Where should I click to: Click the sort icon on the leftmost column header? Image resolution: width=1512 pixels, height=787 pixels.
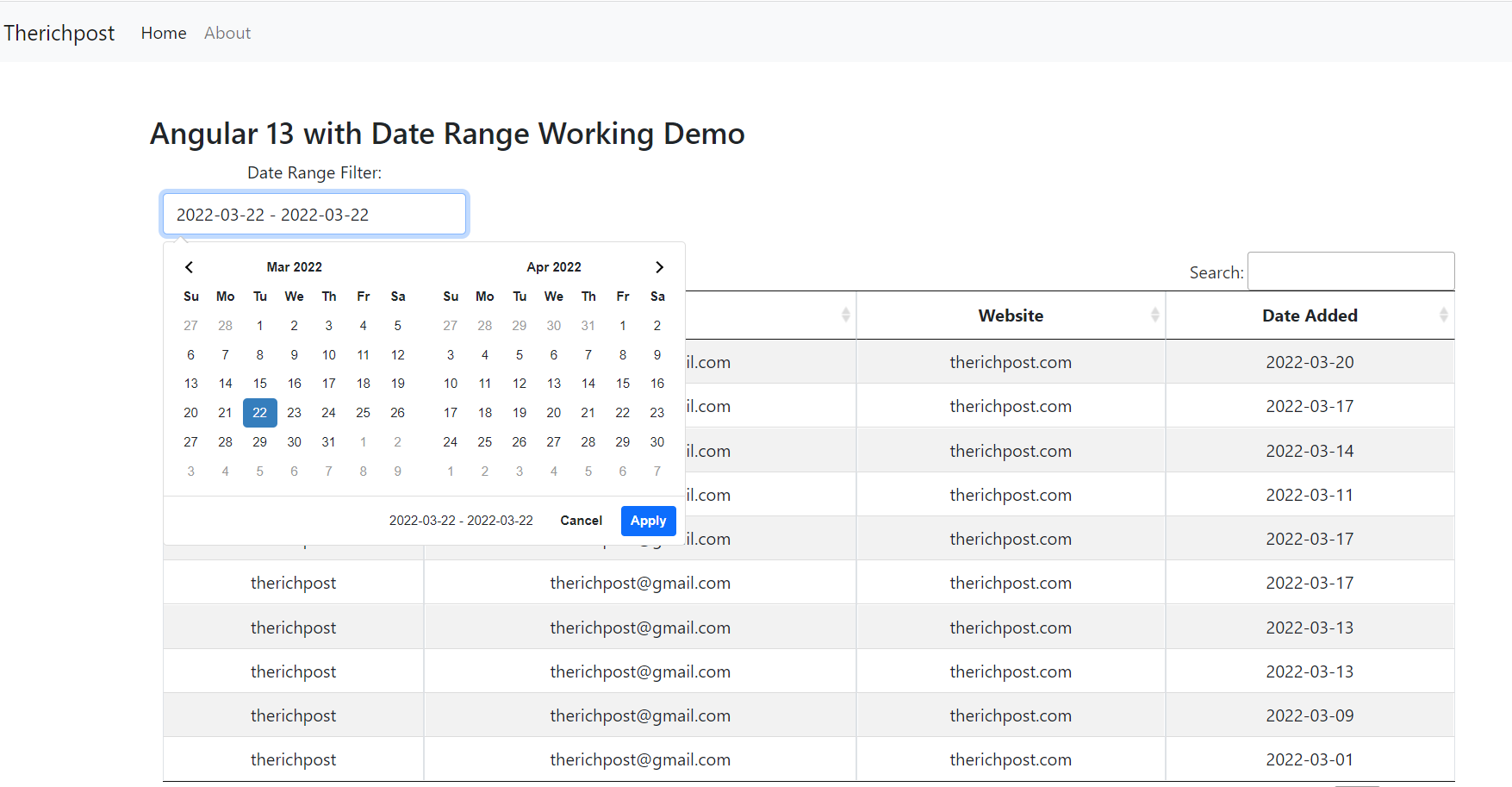pos(845,315)
